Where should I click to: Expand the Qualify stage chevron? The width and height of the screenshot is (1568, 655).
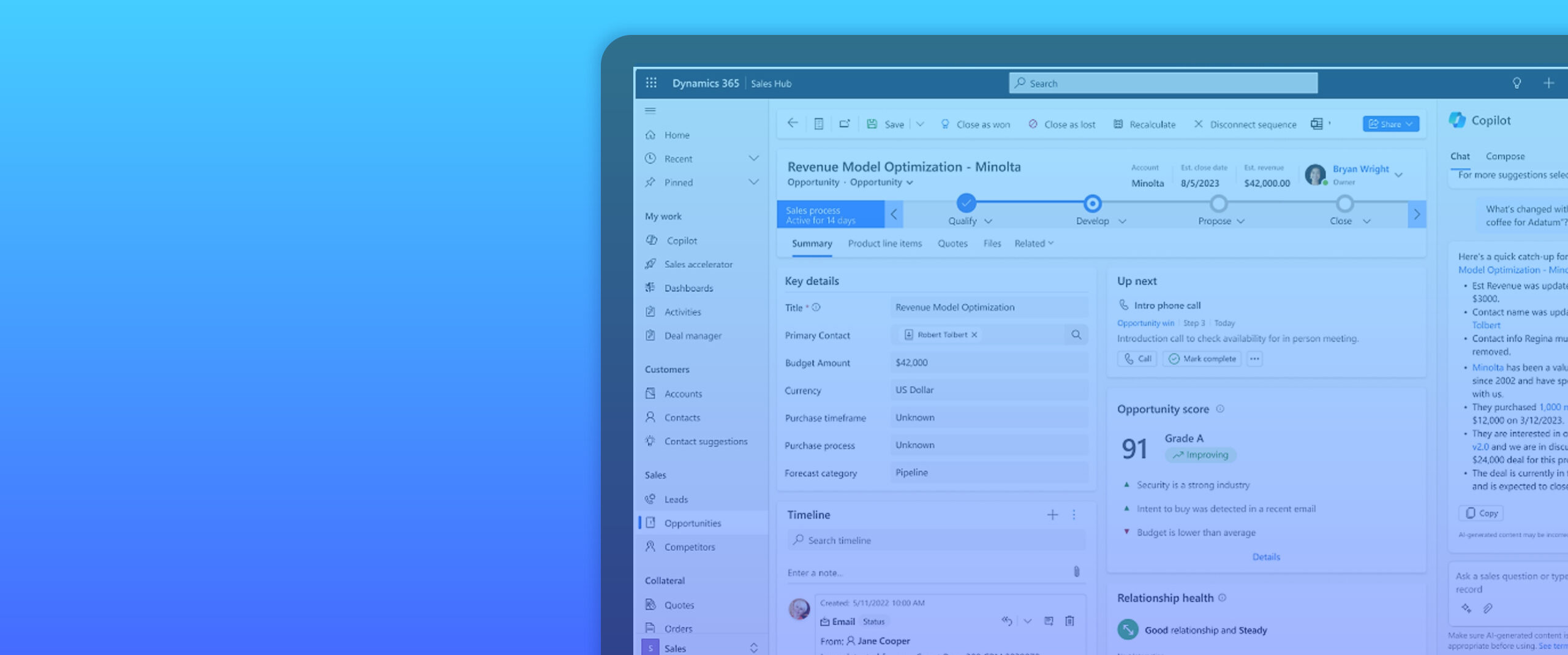[x=988, y=221]
